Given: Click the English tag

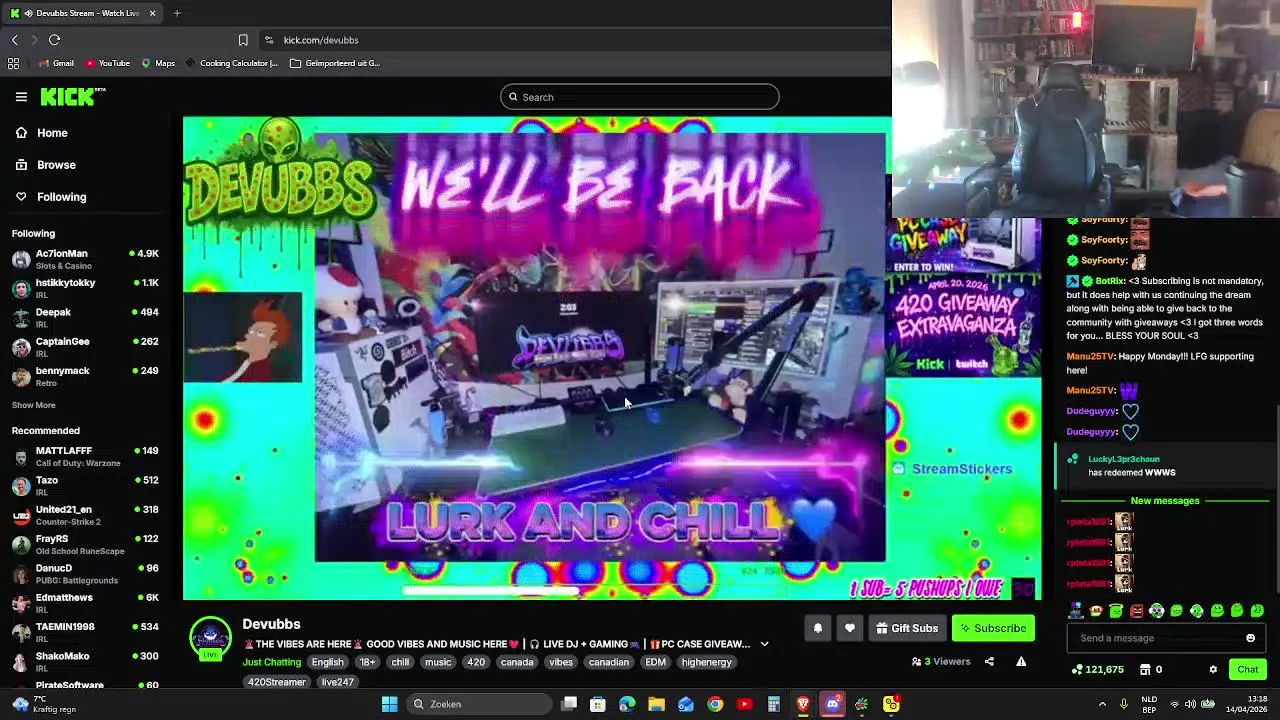Looking at the screenshot, I should click(327, 662).
